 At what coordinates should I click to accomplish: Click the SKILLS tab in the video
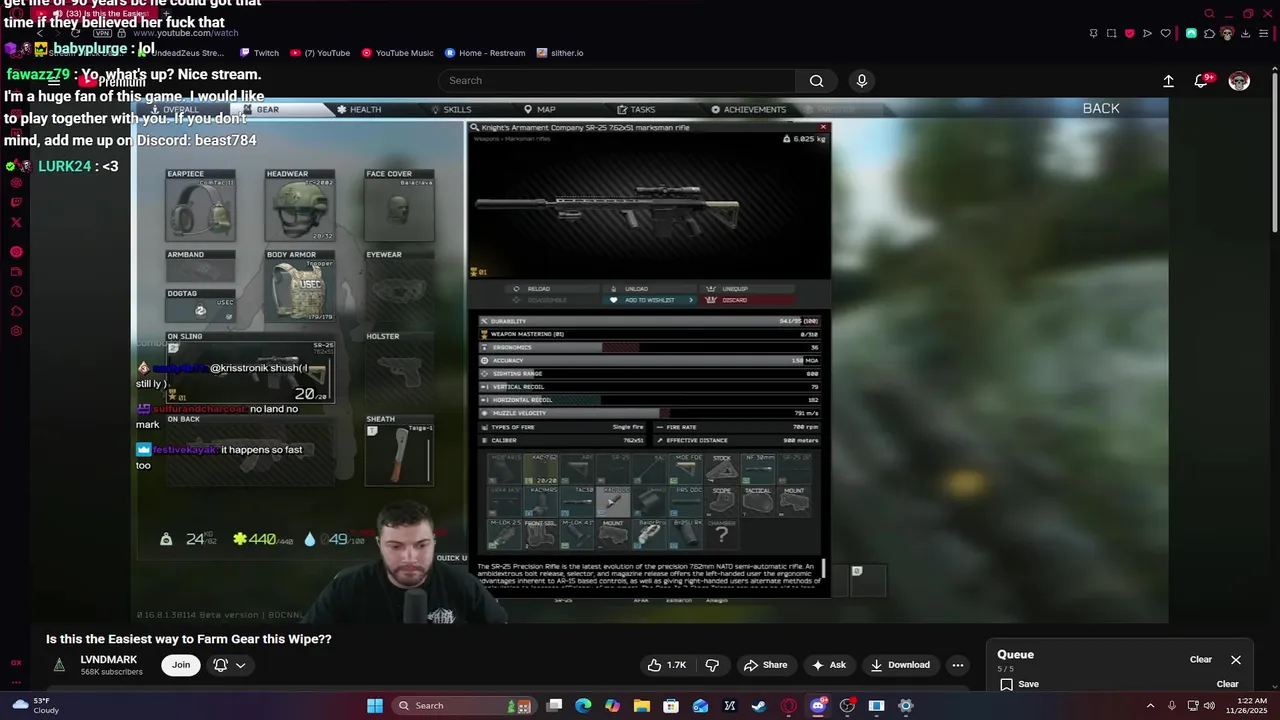click(x=451, y=109)
